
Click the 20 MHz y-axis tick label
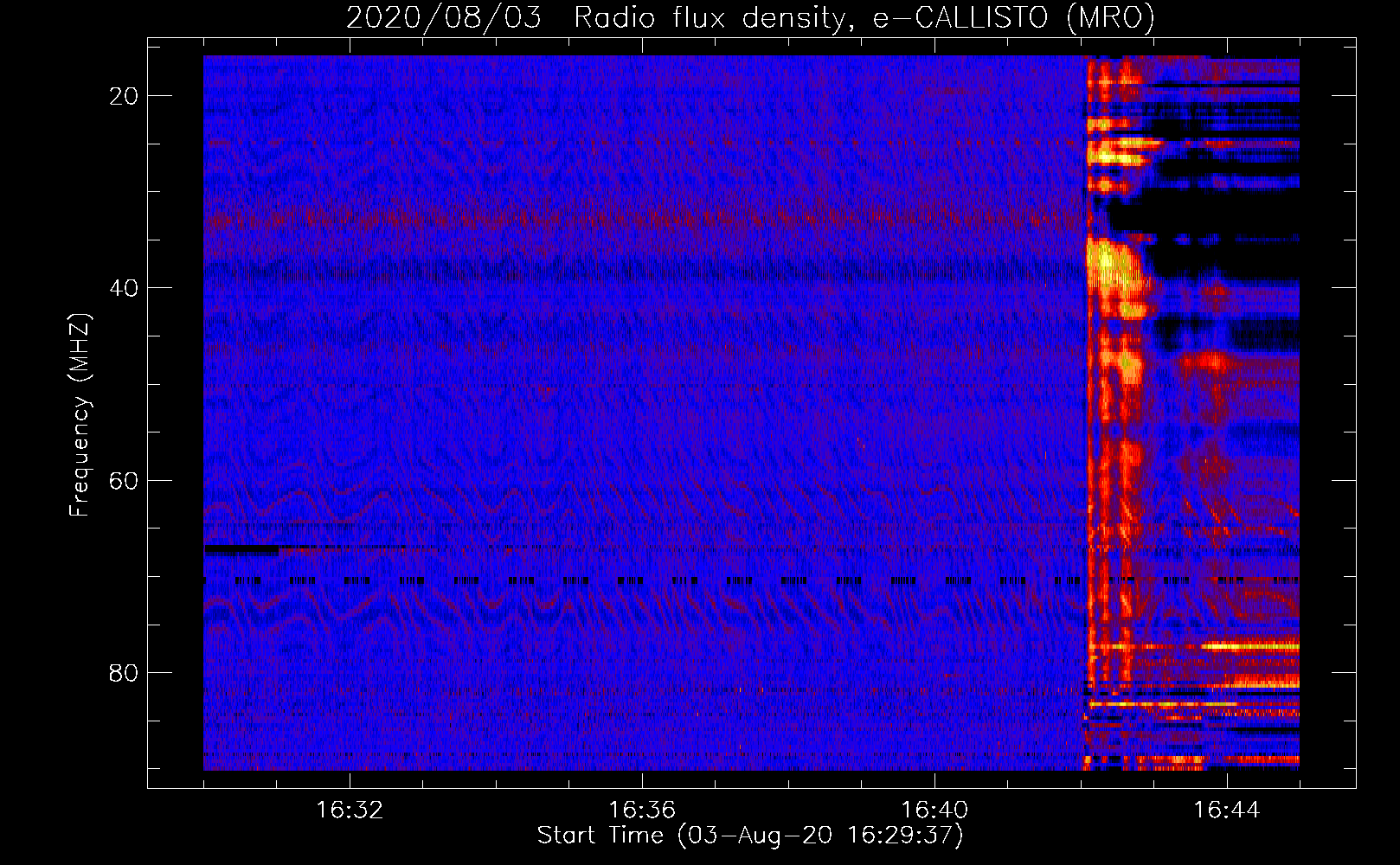[125, 95]
